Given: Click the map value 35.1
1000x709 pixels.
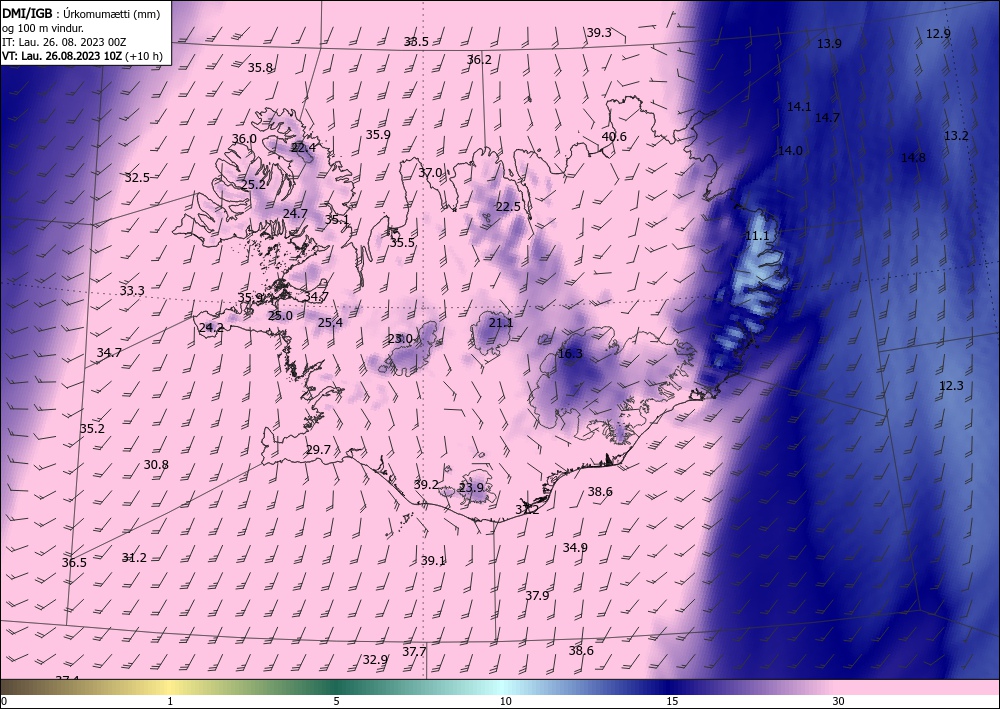Looking at the screenshot, I should [336, 221].
